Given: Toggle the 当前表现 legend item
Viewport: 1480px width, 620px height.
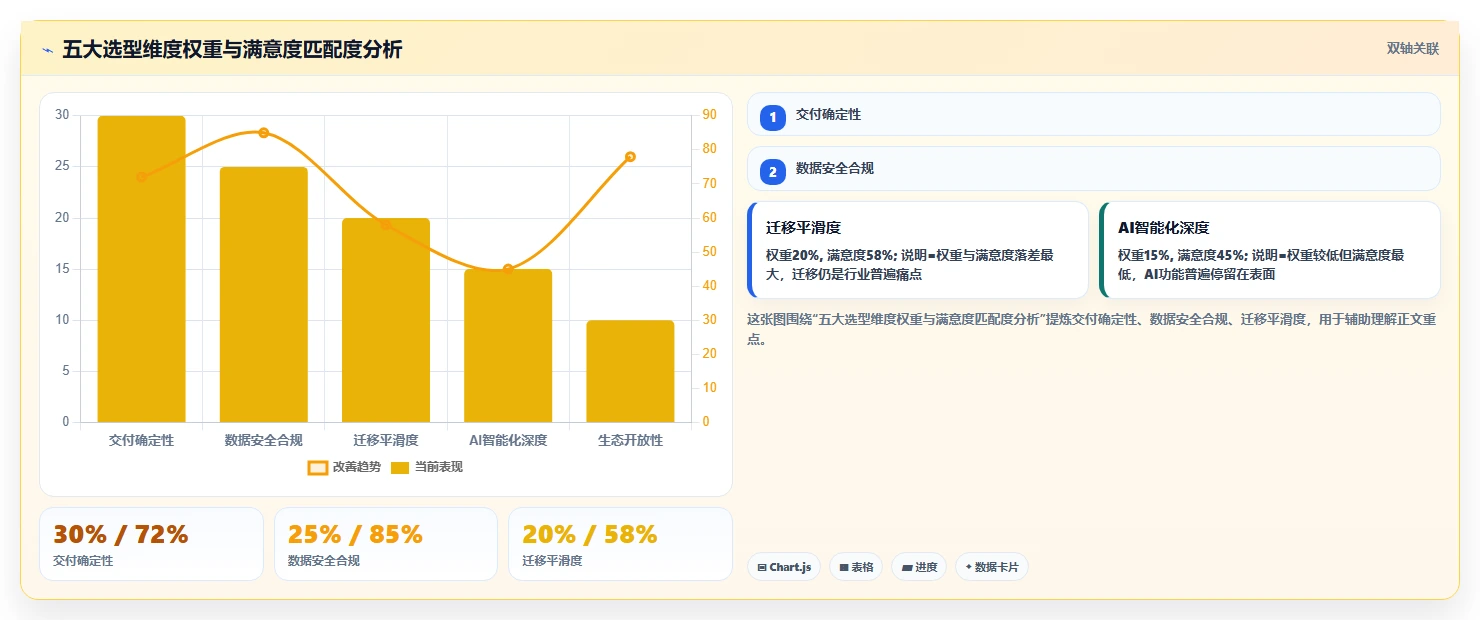Looking at the screenshot, I should (x=426, y=467).
